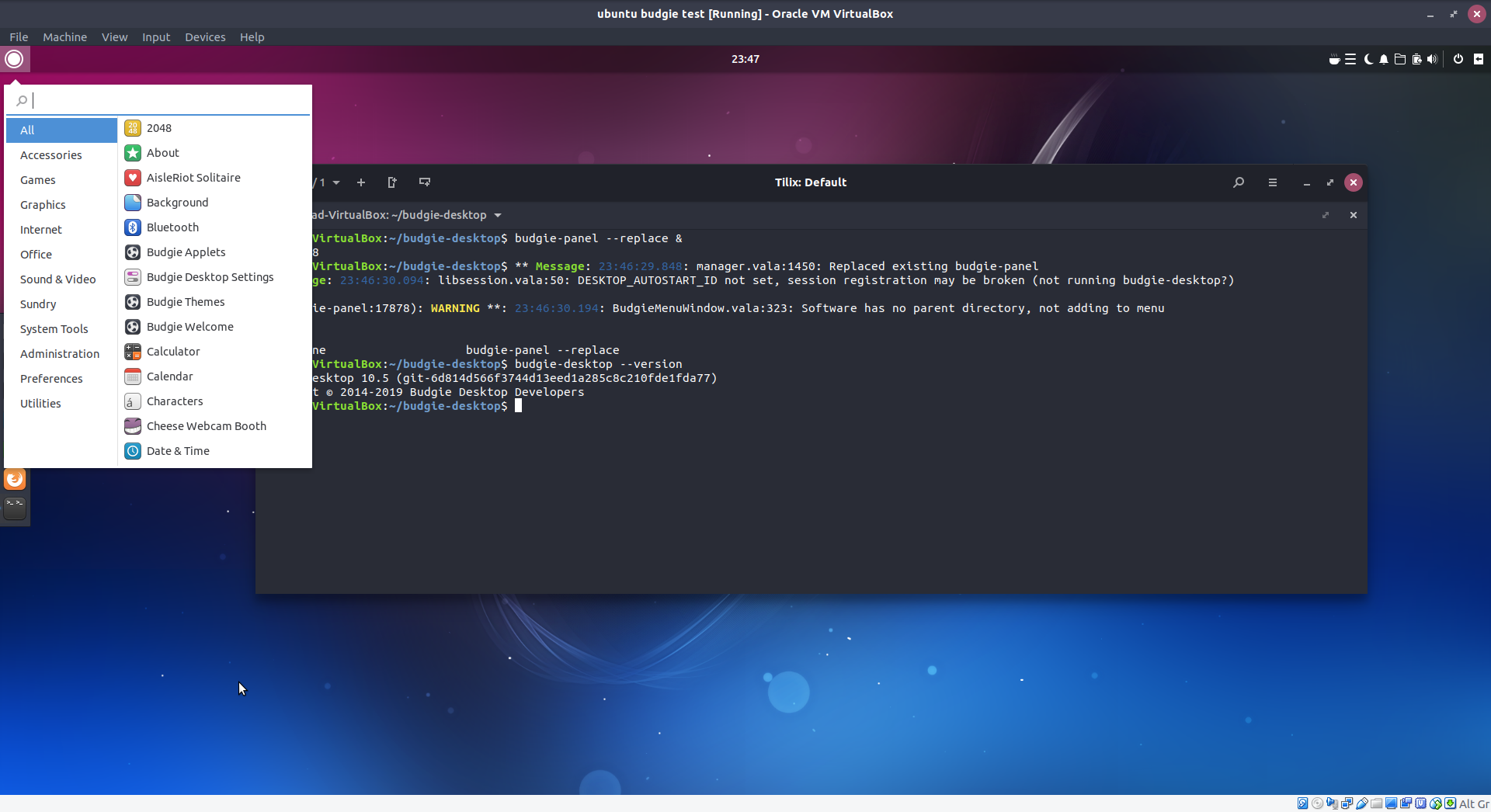Toggle the Raven sidebar with the arrow icon

click(1479, 59)
